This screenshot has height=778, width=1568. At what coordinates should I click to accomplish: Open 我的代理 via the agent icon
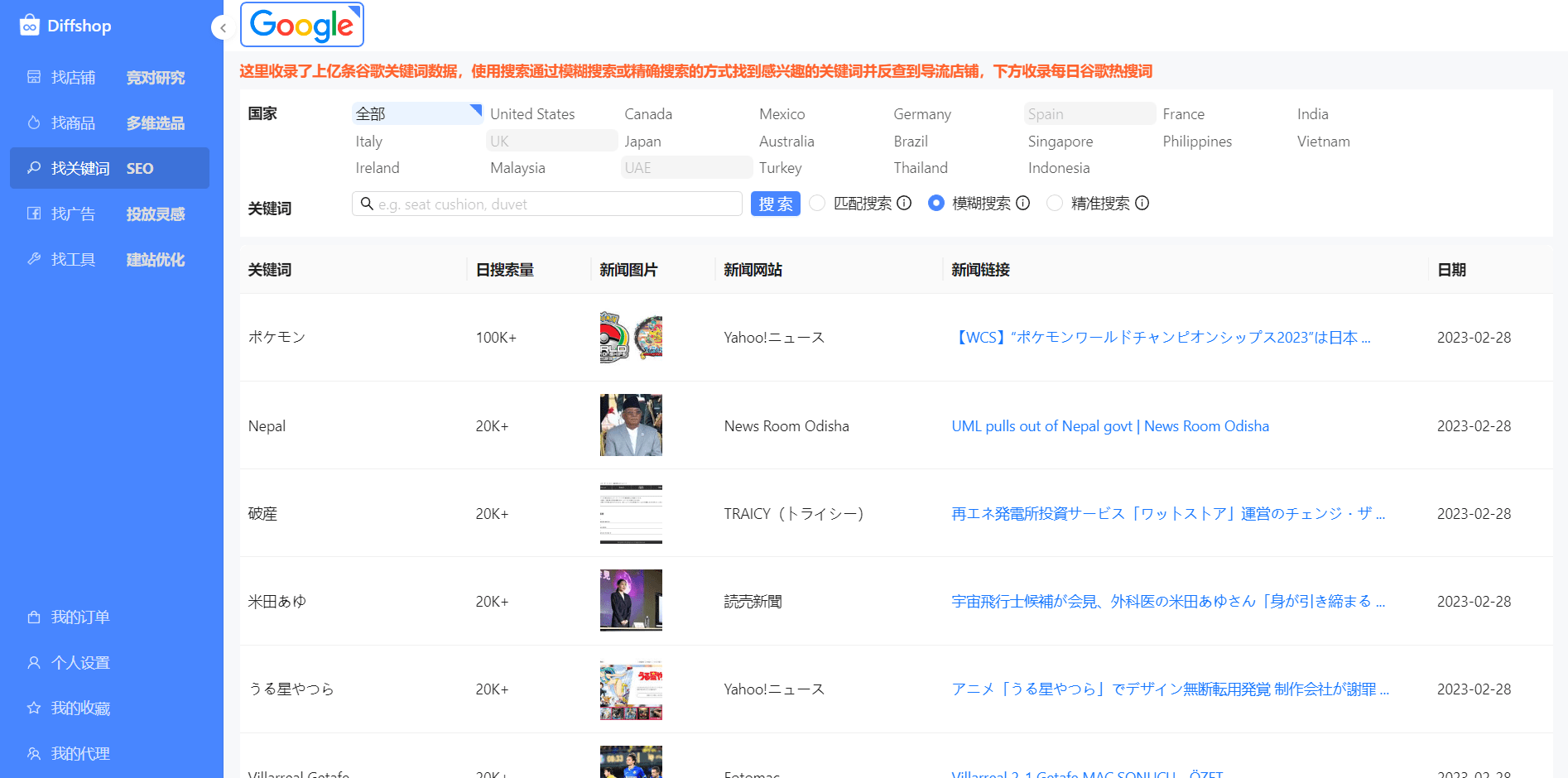34,753
